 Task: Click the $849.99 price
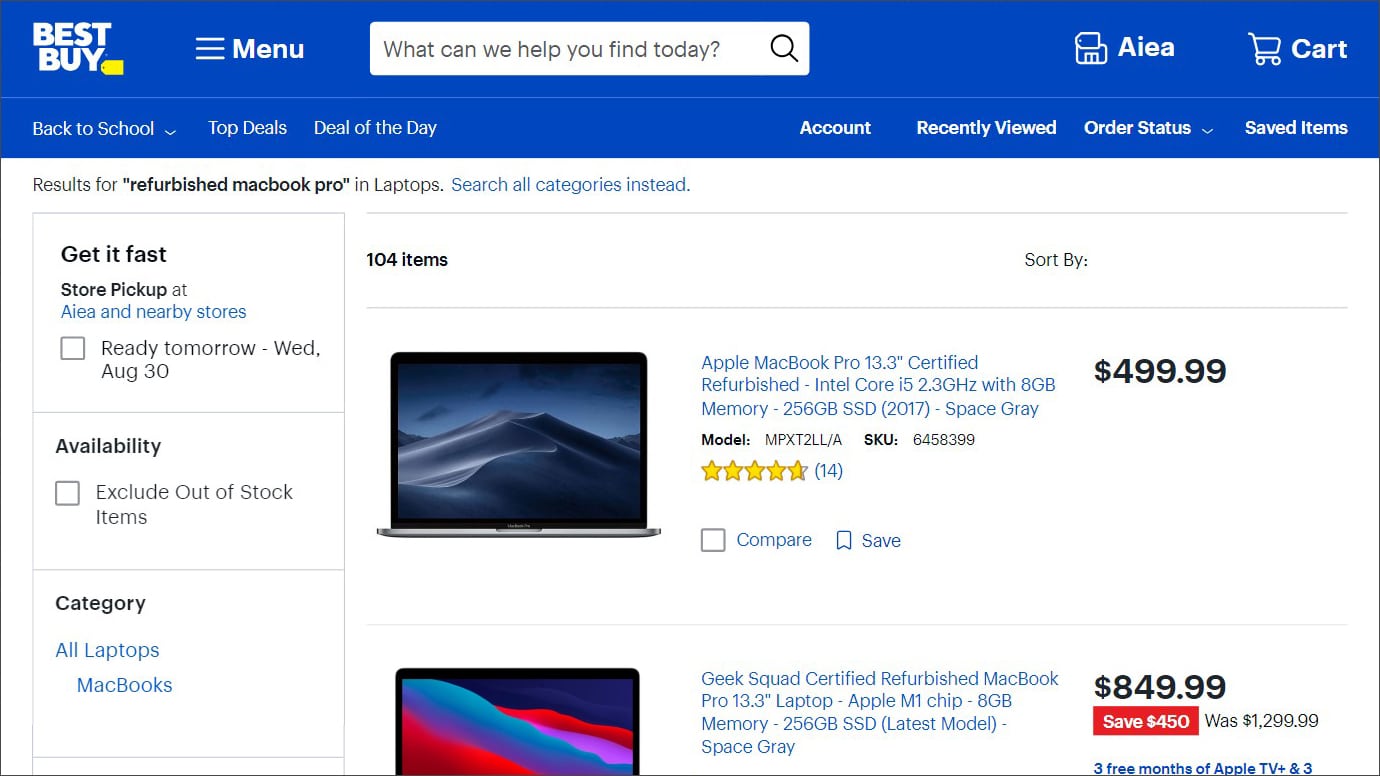point(1160,687)
